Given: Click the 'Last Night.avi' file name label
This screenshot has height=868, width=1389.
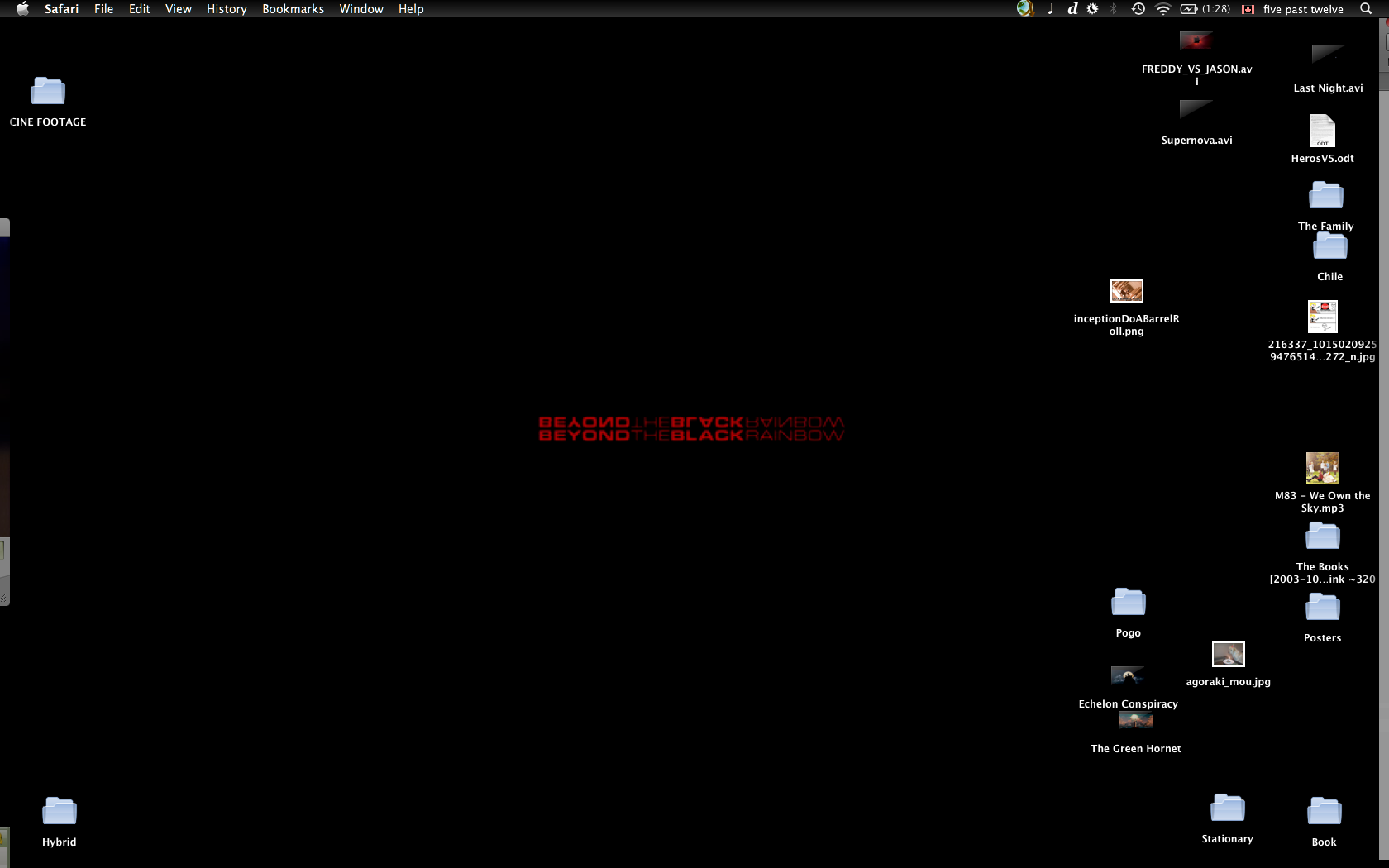Looking at the screenshot, I should 1329,88.
